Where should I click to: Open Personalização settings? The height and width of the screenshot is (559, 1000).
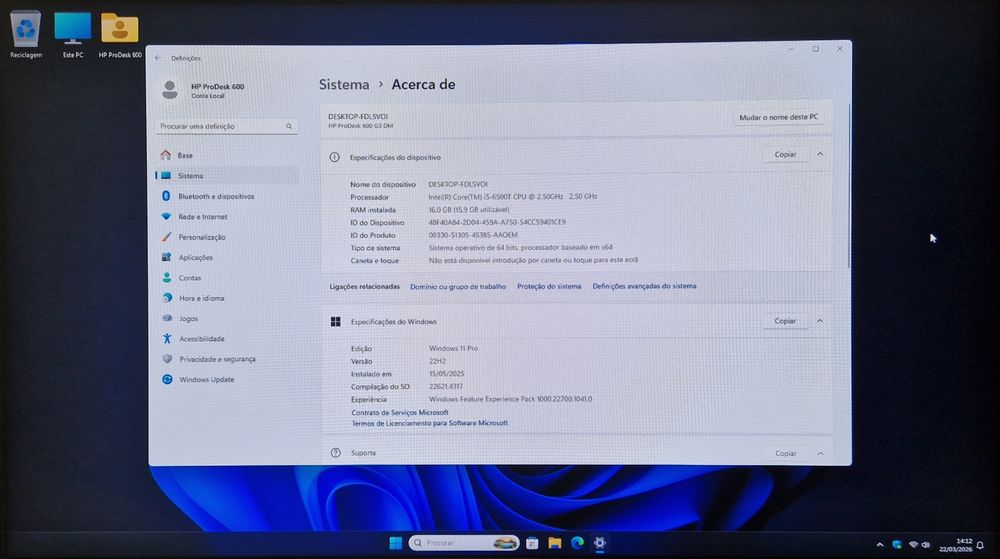[202, 237]
